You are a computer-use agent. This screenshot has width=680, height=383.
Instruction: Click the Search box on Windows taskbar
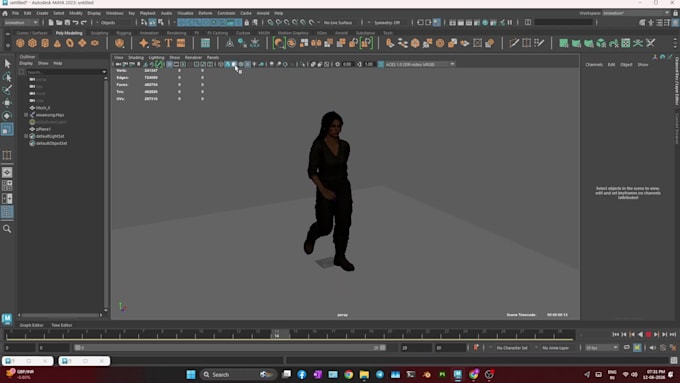[x=238, y=374]
